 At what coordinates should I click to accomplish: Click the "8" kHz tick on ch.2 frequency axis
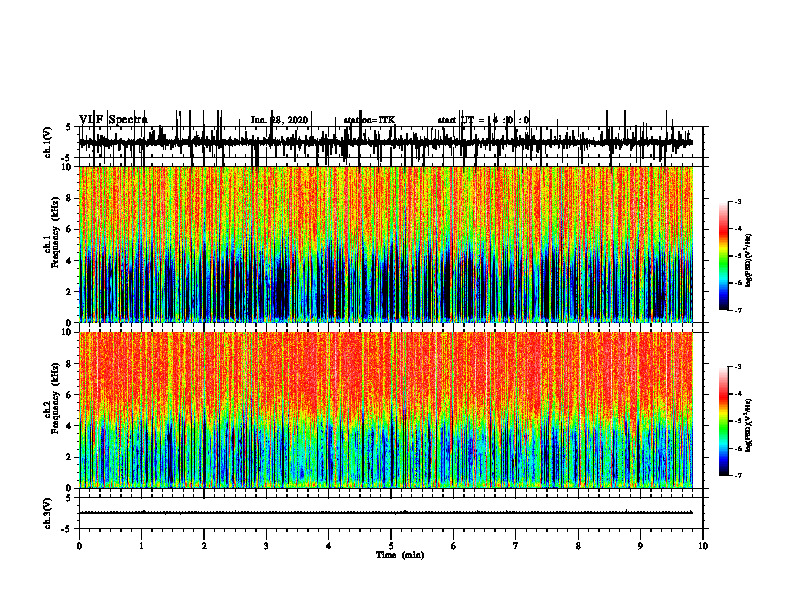70,364
